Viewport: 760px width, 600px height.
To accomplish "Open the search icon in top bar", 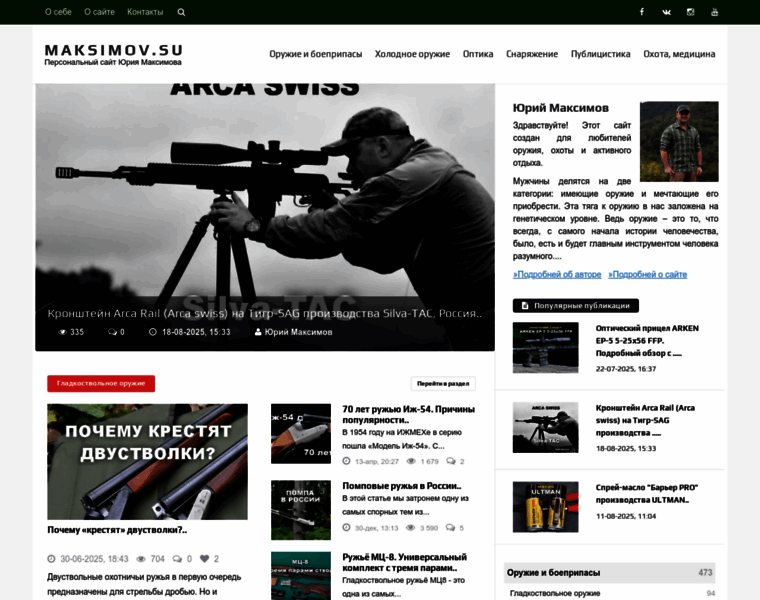I will coord(181,12).
